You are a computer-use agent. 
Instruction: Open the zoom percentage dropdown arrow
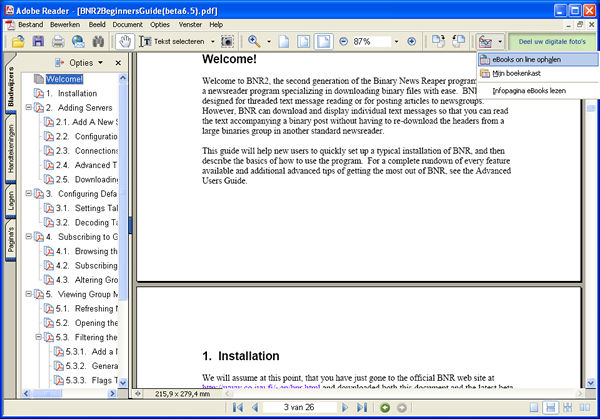396,41
